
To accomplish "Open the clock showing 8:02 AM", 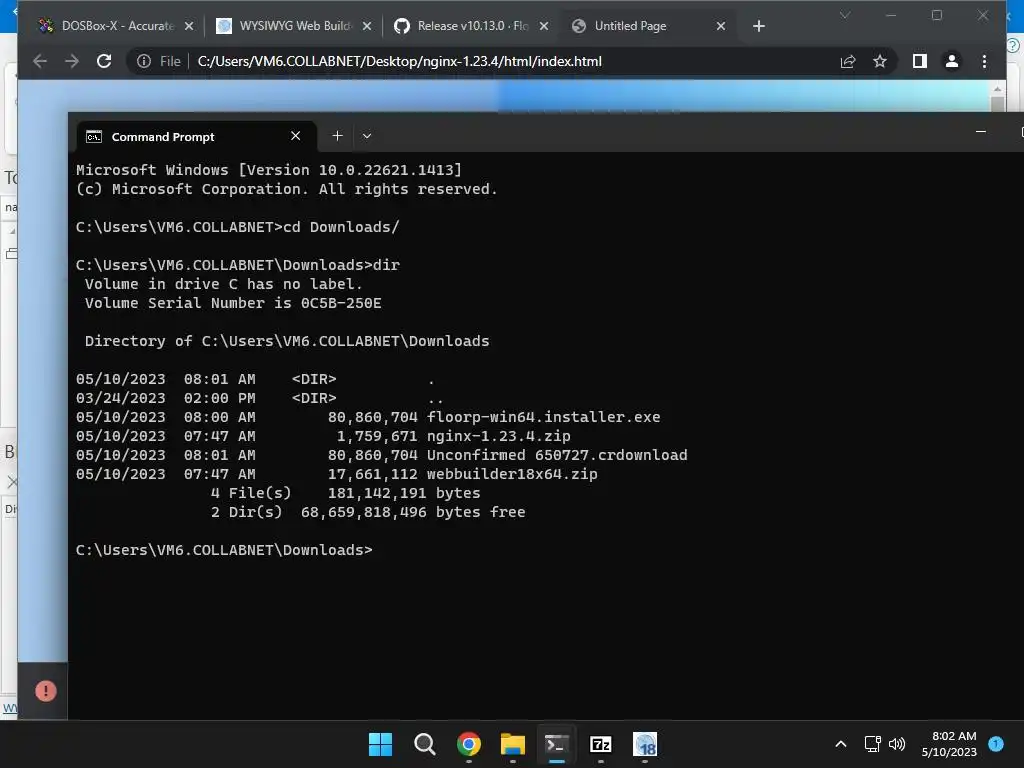I will [x=949, y=744].
